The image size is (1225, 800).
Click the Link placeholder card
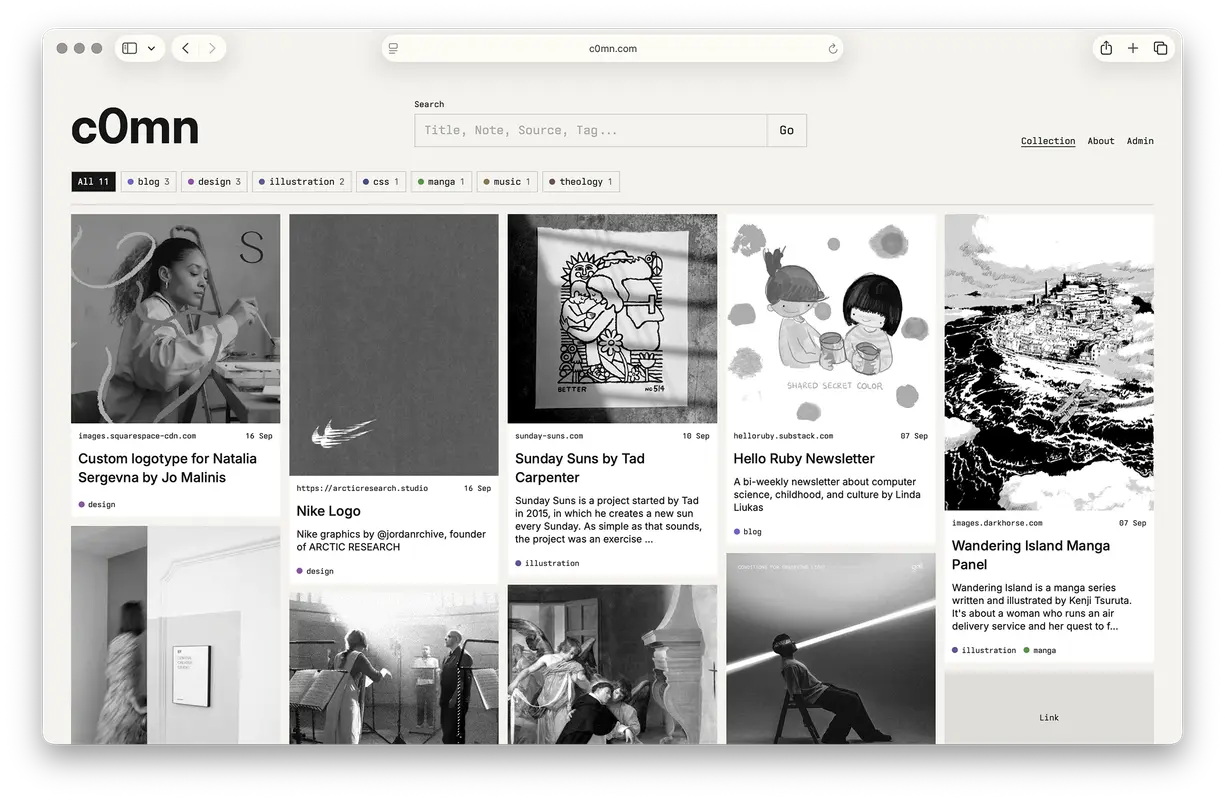click(1049, 708)
